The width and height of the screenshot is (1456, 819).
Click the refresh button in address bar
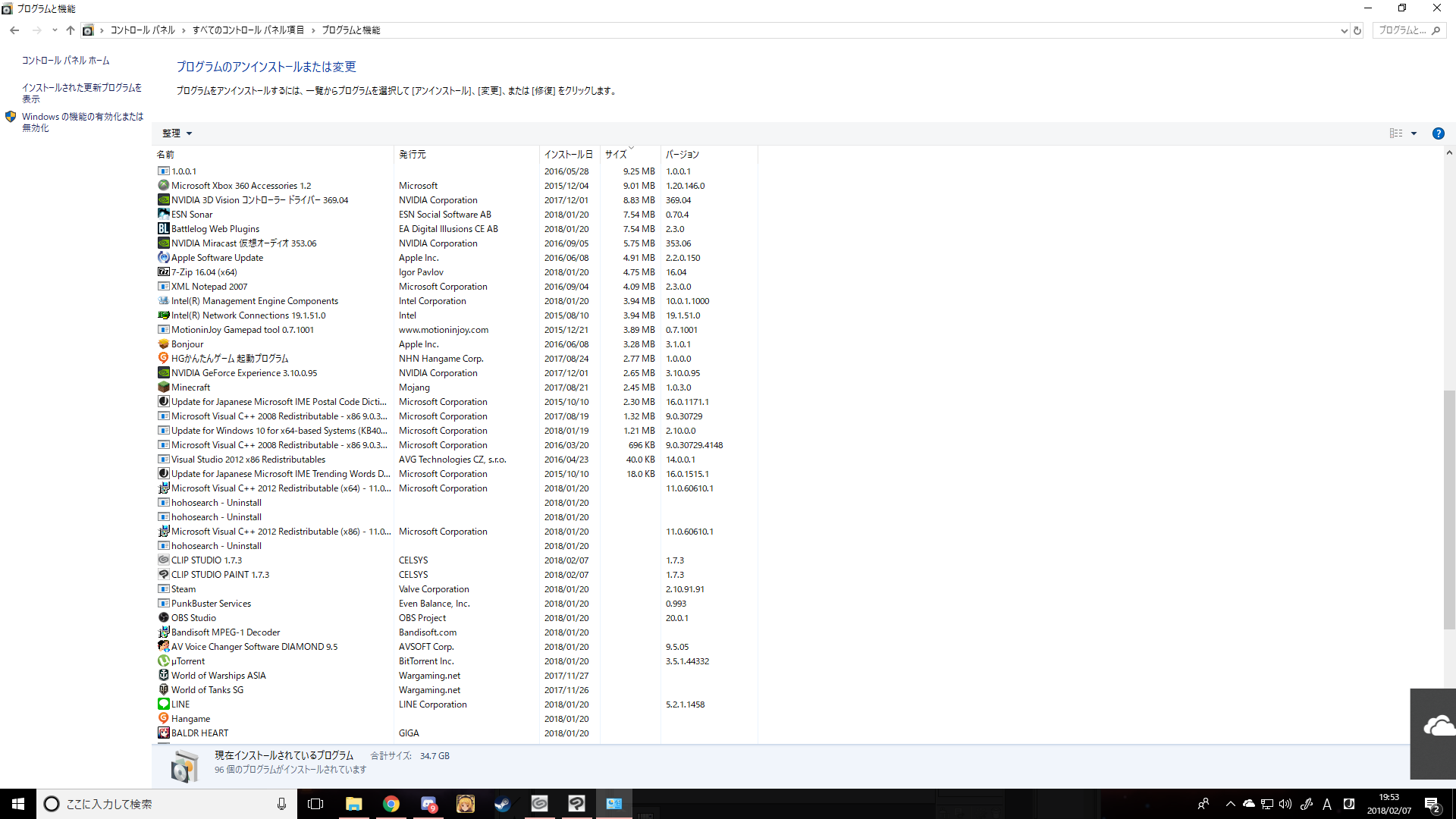click(1357, 30)
